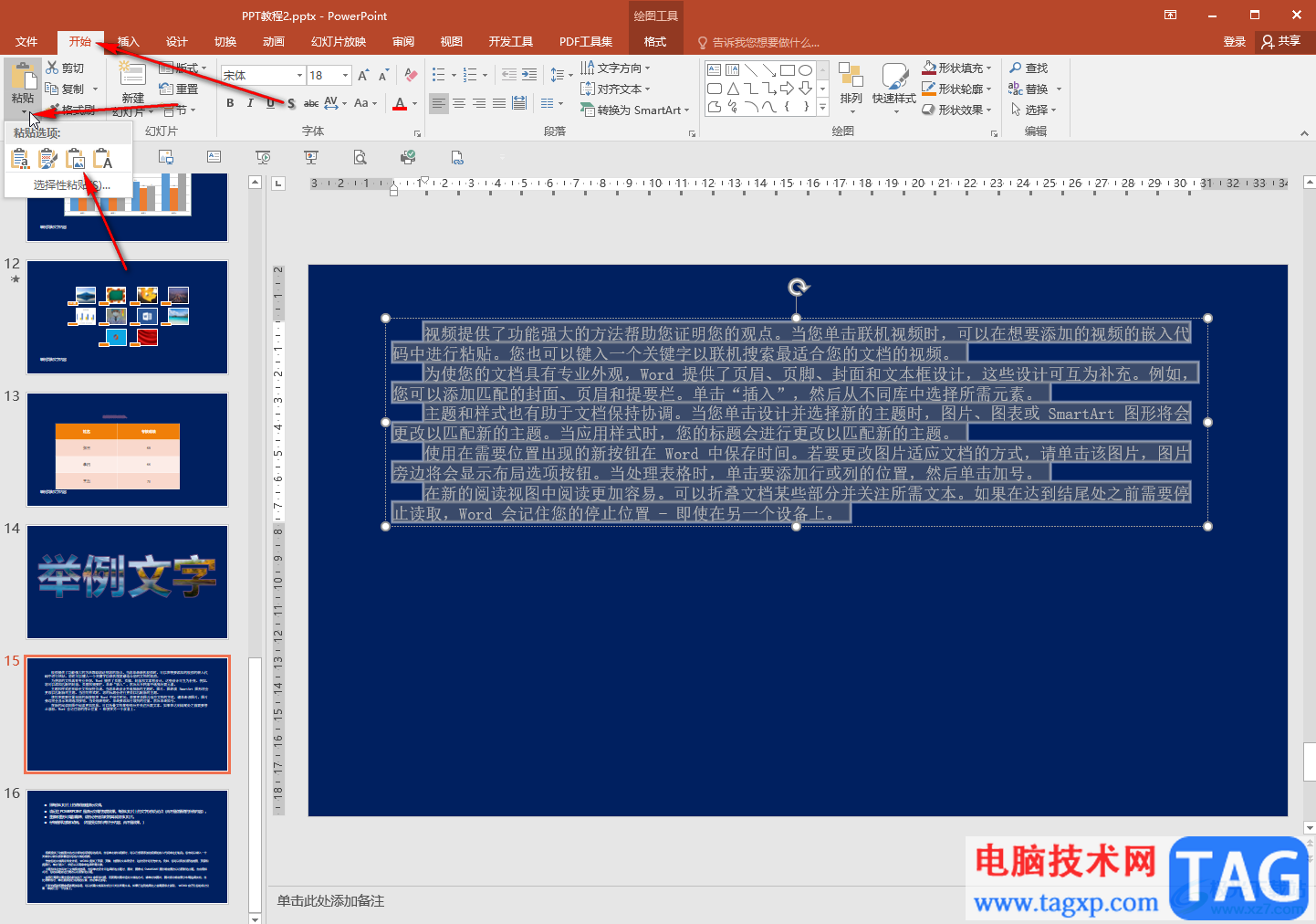
Task: Open the align text (对齐文本) dropdown
Action: coord(616,89)
